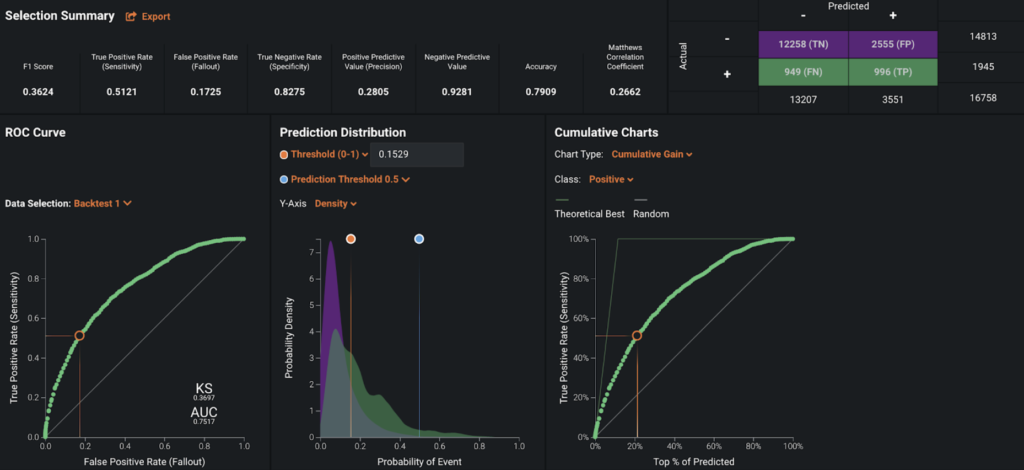Click the Negative Predictive Value 0.9281
The height and width of the screenshot is (470, 1024).
(457, 92)
